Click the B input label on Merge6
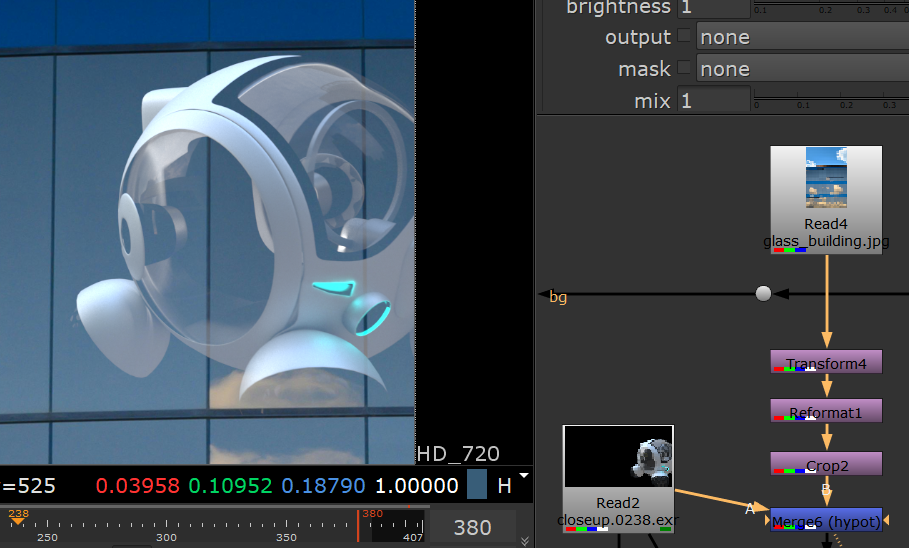Image resolution: width=909 pixels, height=548 pixels. (826, 489)
